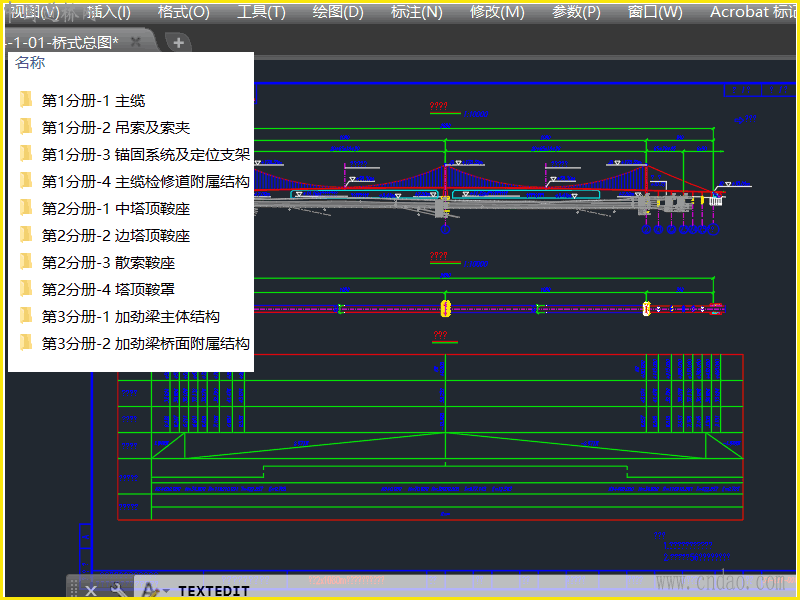Click the folder name 第2分册-3 散索鞍座
The height and width of the screenshot is (600, 800).
click(108, 262)
